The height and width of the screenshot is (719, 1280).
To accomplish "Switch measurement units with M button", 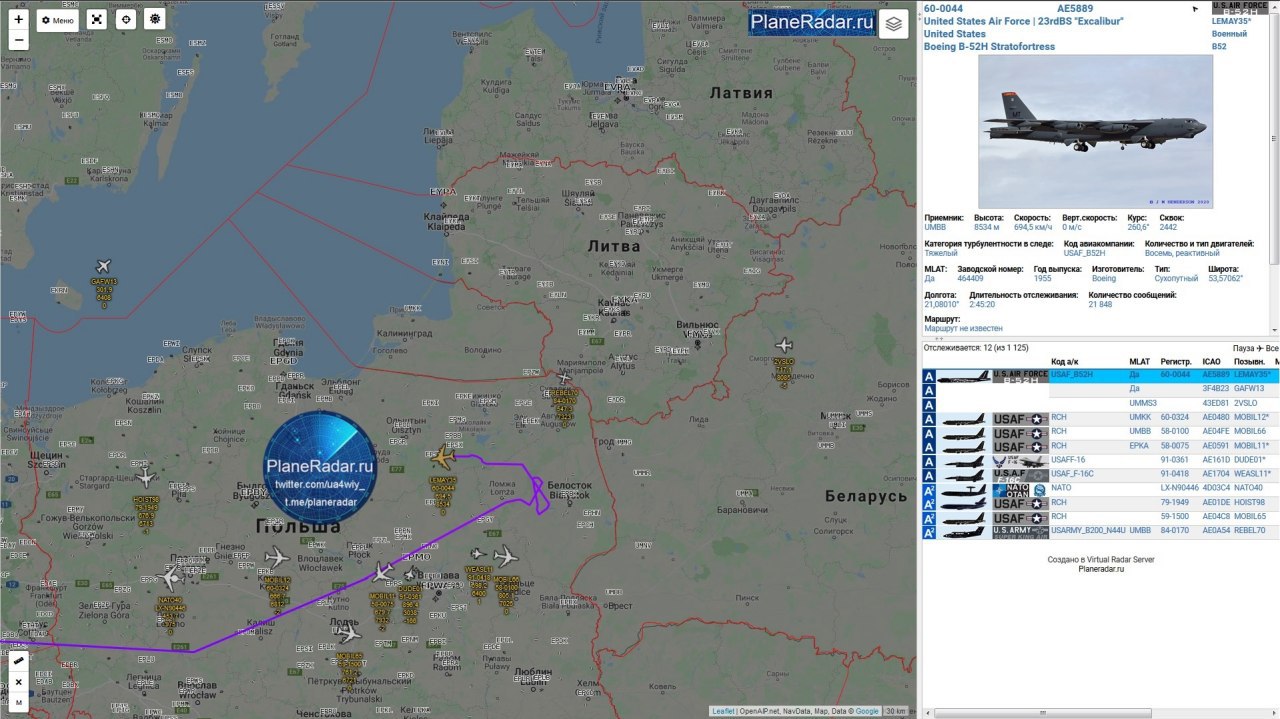I will tap(18, 703).
